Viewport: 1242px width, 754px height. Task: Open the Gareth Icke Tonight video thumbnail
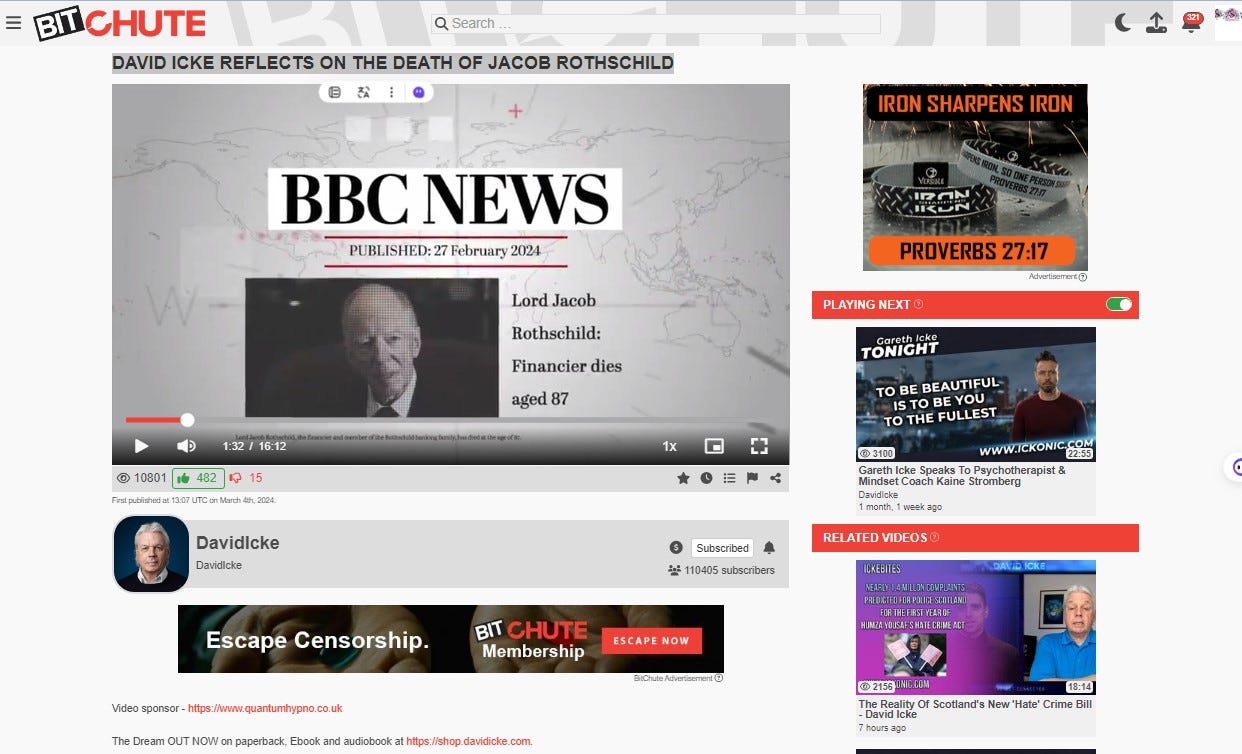tap(976, 394)
